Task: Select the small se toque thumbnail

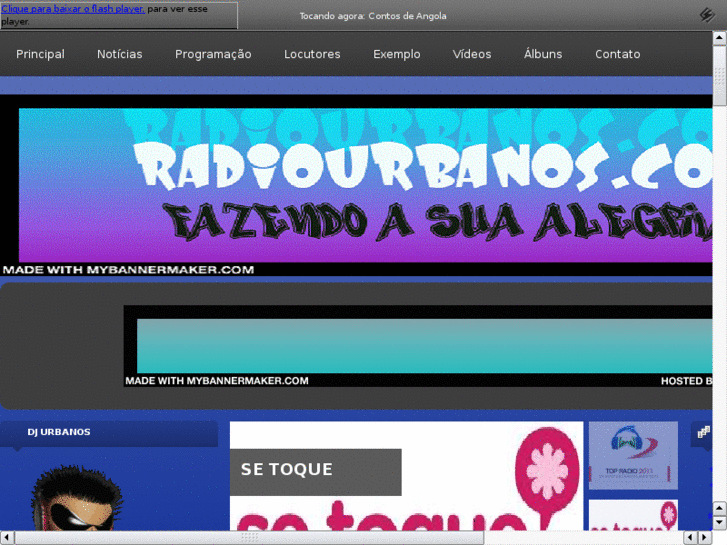Action: click(x=633, y=515)
